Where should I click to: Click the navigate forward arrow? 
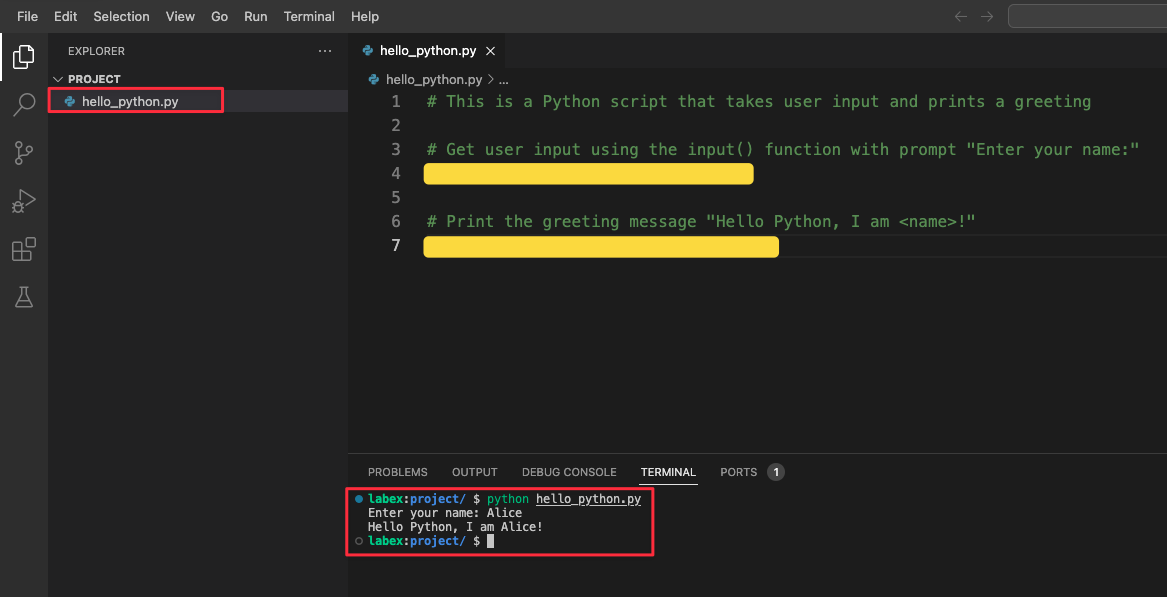point(986,16)
